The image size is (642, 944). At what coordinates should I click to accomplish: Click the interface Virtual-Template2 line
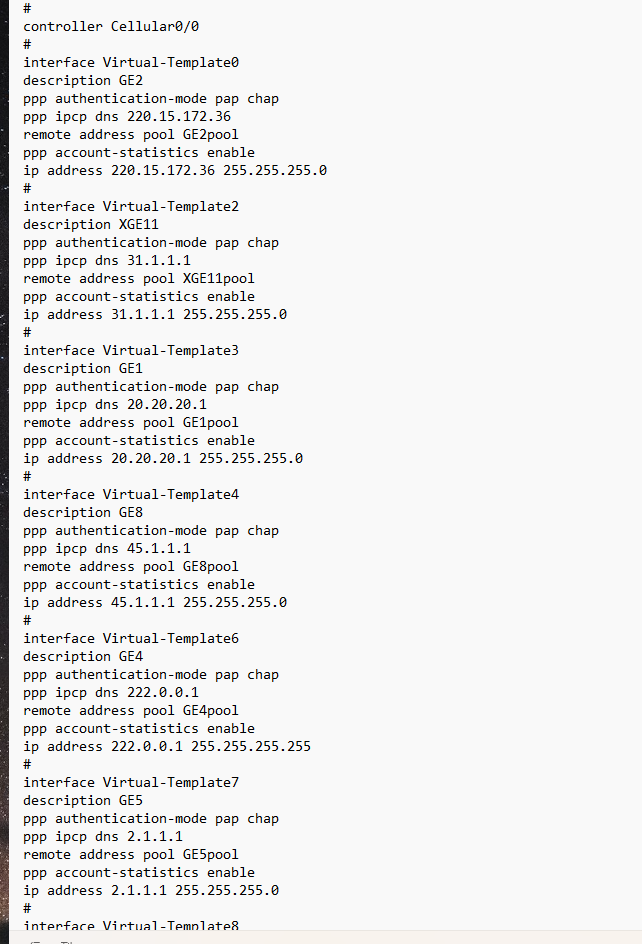pos(131,206)
